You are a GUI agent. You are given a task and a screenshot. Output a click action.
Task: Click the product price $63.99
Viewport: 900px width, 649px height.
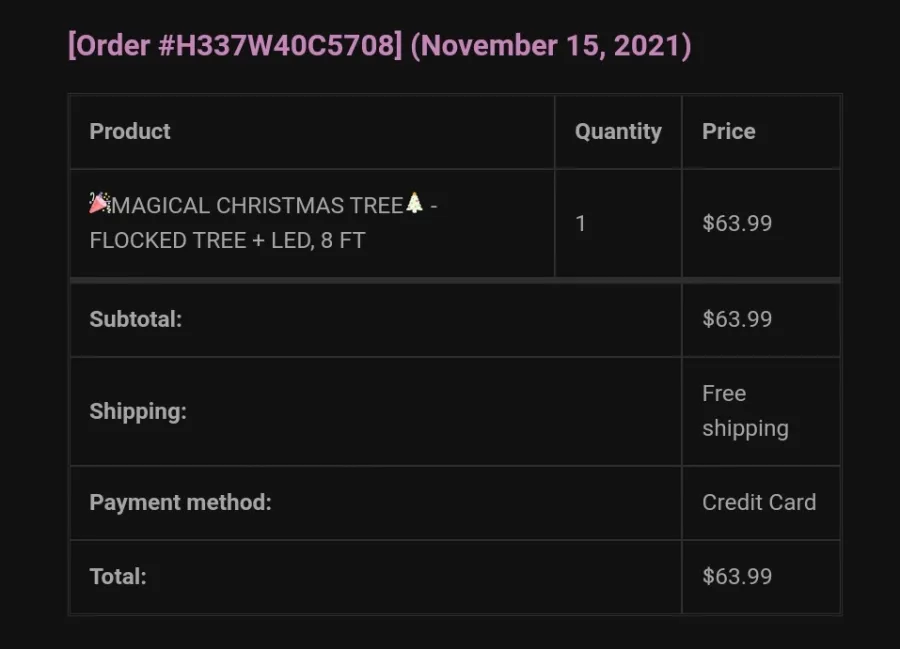737,223
